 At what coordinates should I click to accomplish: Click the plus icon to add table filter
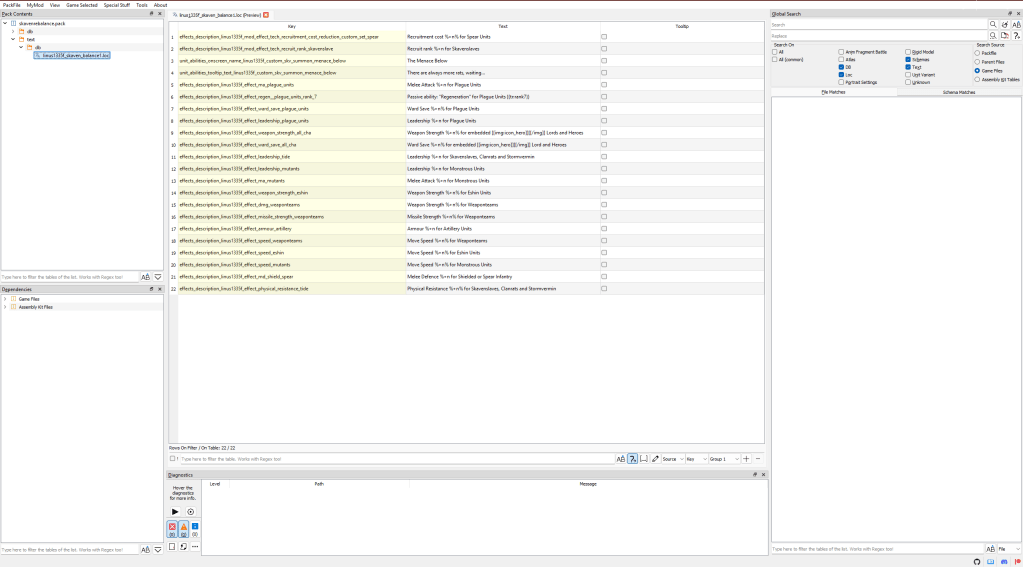click(x=746, y=458)
